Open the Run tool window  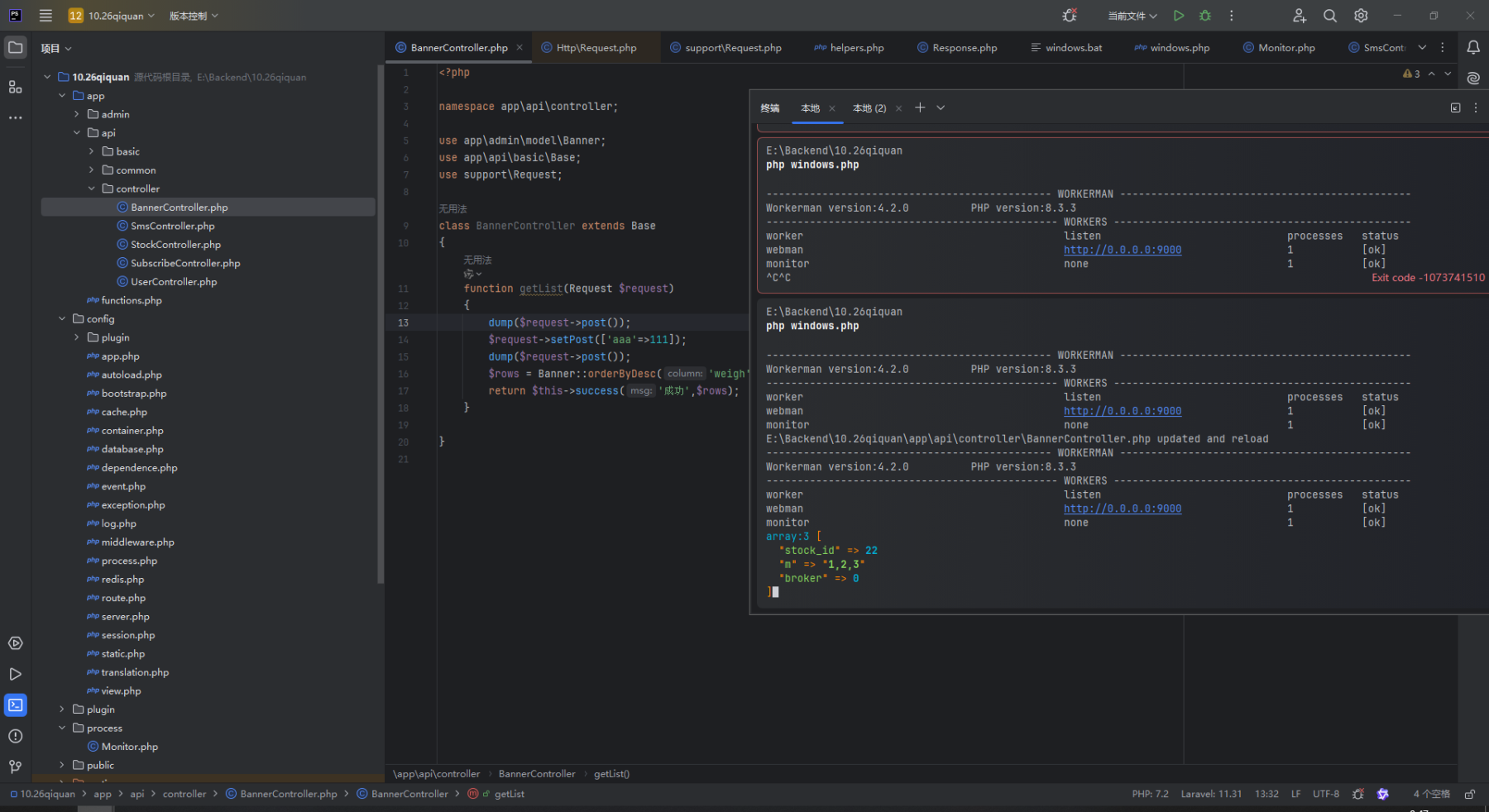pos(16,674)
